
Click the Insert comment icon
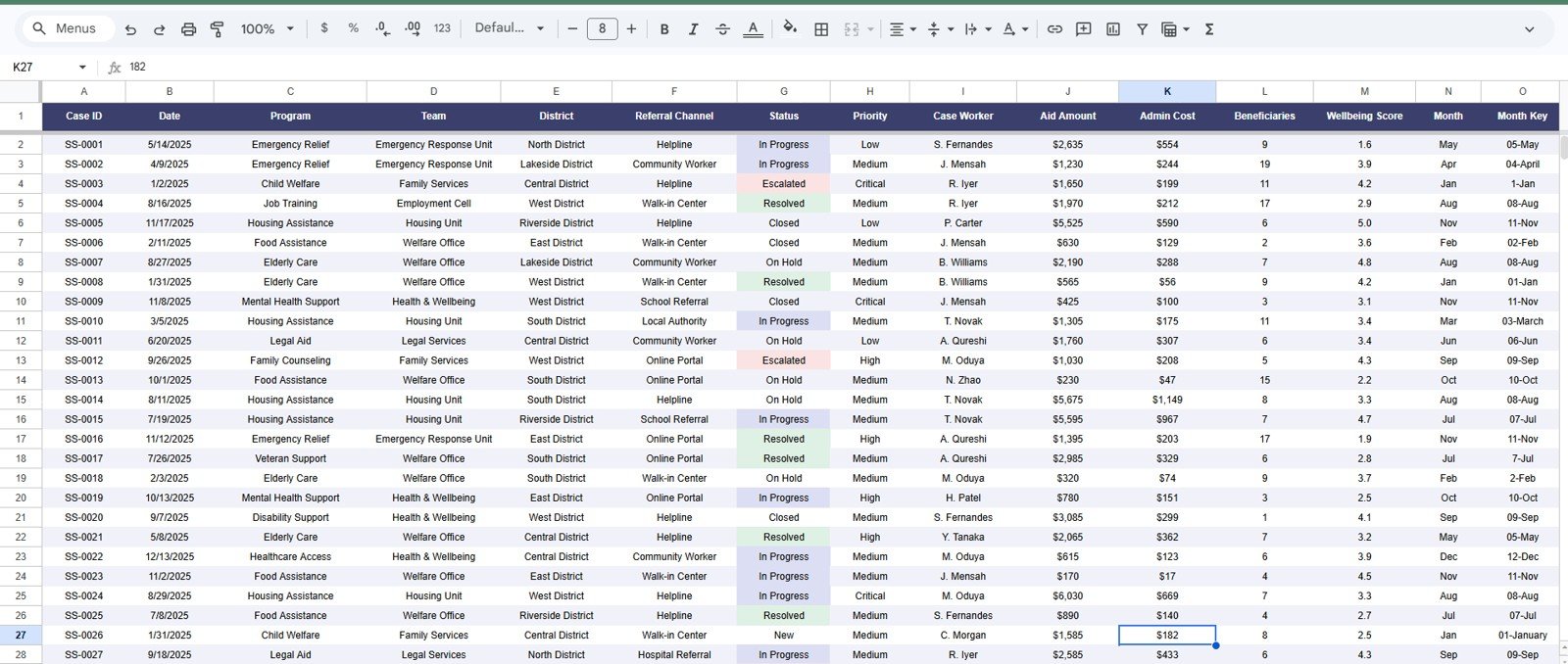point(1084,29)
